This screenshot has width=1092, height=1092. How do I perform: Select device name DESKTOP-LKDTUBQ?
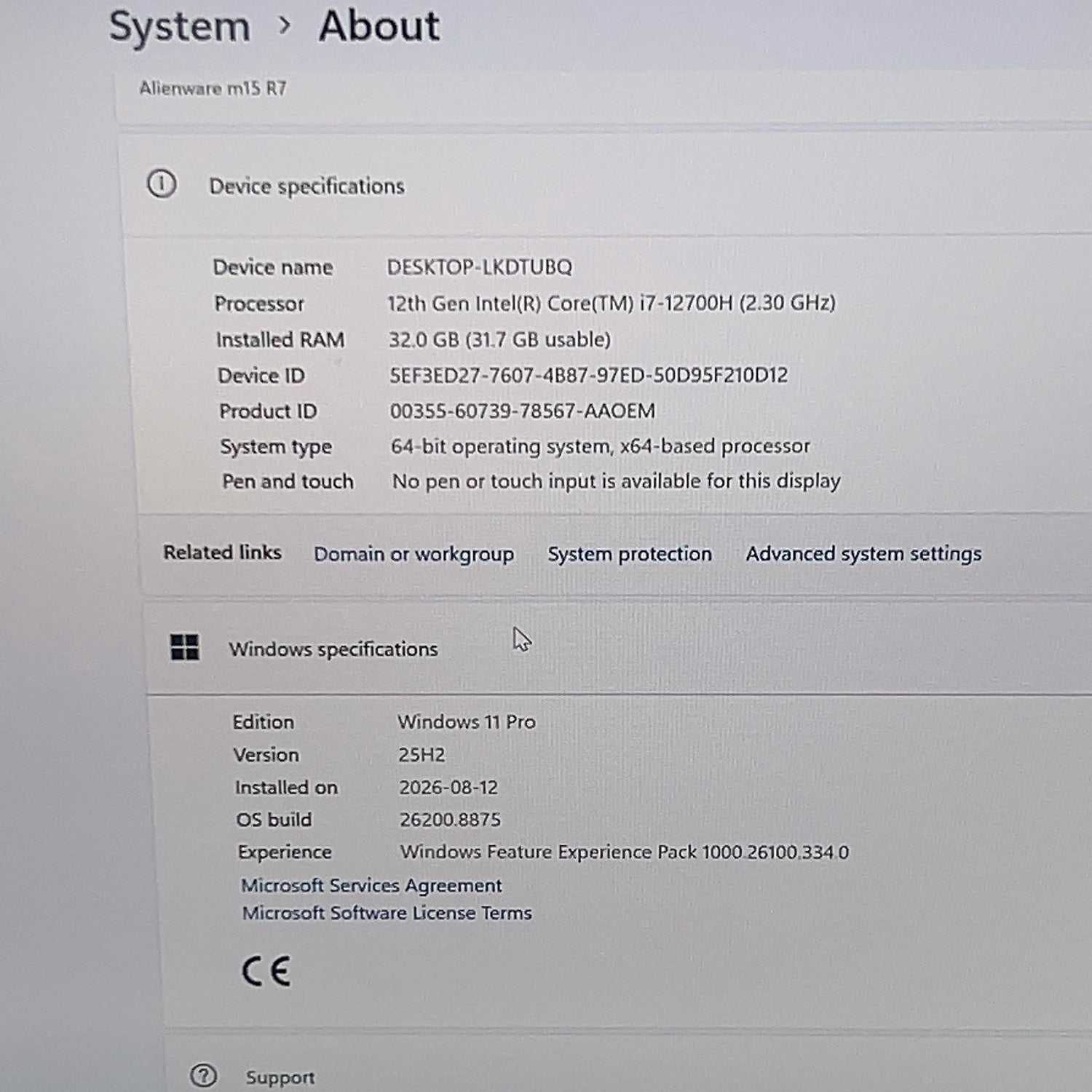click(479, 267)
